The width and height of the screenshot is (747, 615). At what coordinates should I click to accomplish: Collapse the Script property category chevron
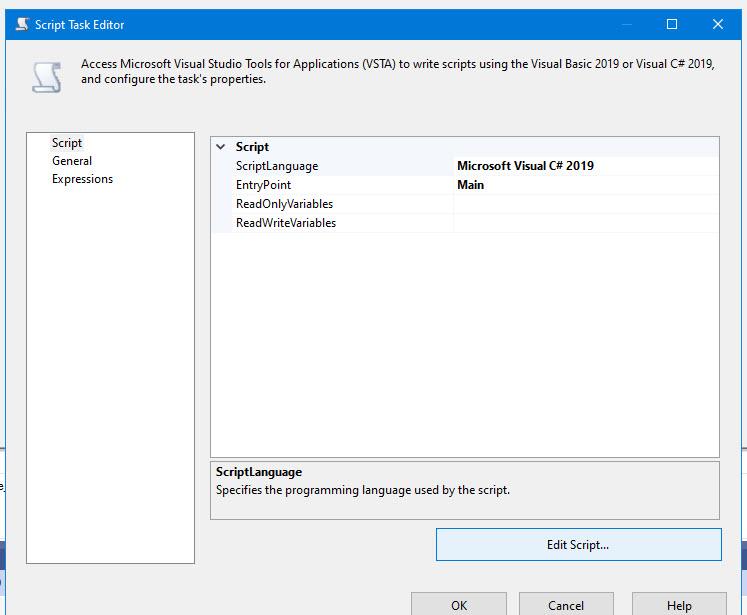click(x=221, y=147)
